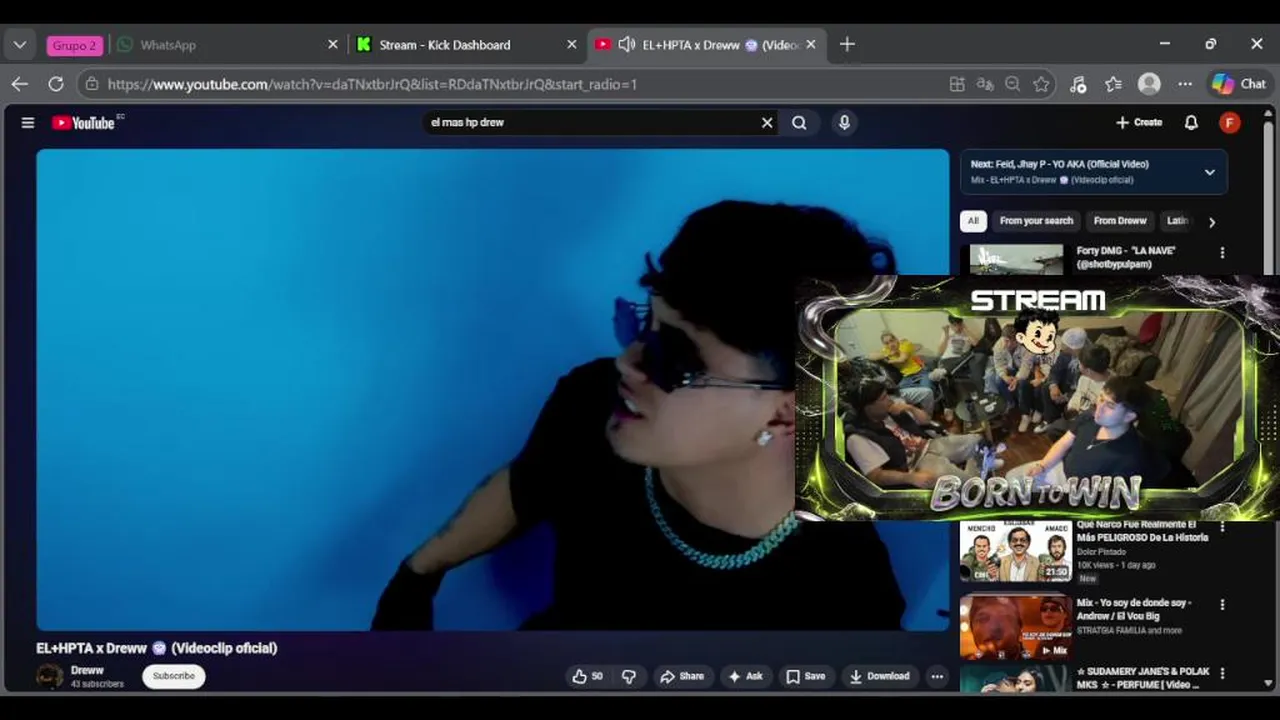Open the Forty DMG LA NAVE thumbnail
1280x720 pixels.
1016,259
